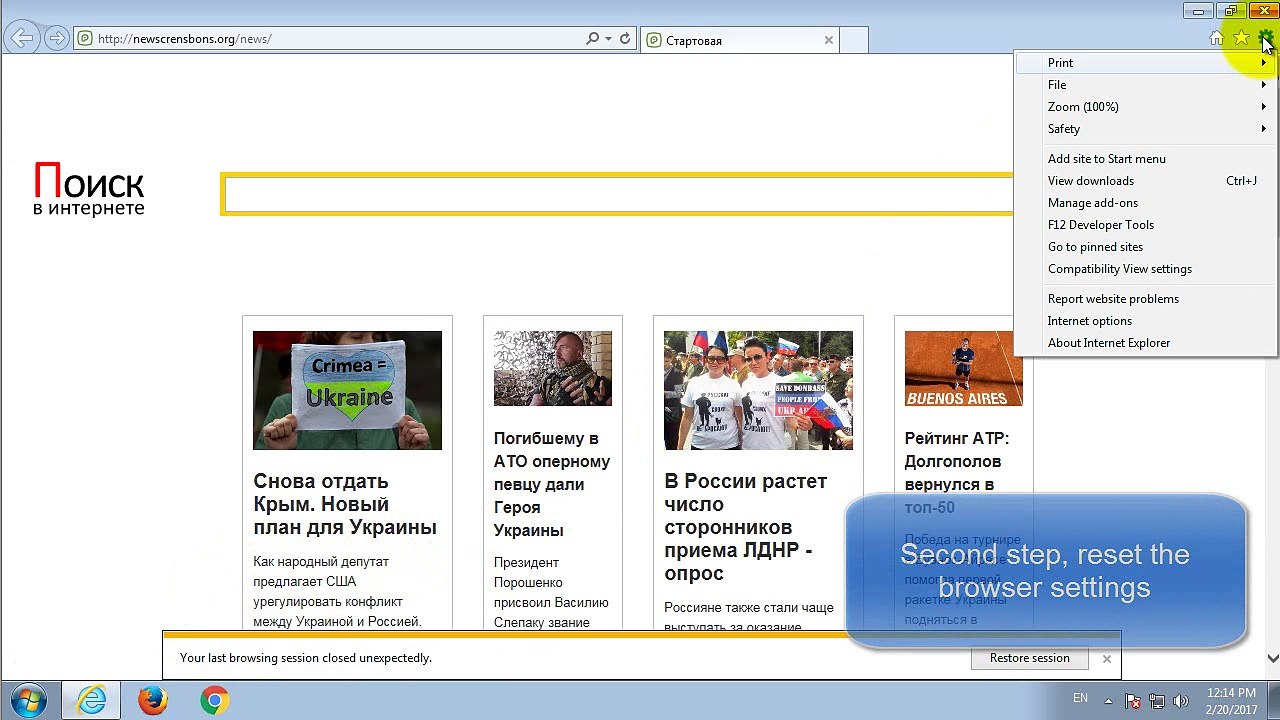The width and height of the screenshot is (1280, 720).
Task: Click the Forward navigation arrow
Action: pyautogui.click(x=56, y=39)
